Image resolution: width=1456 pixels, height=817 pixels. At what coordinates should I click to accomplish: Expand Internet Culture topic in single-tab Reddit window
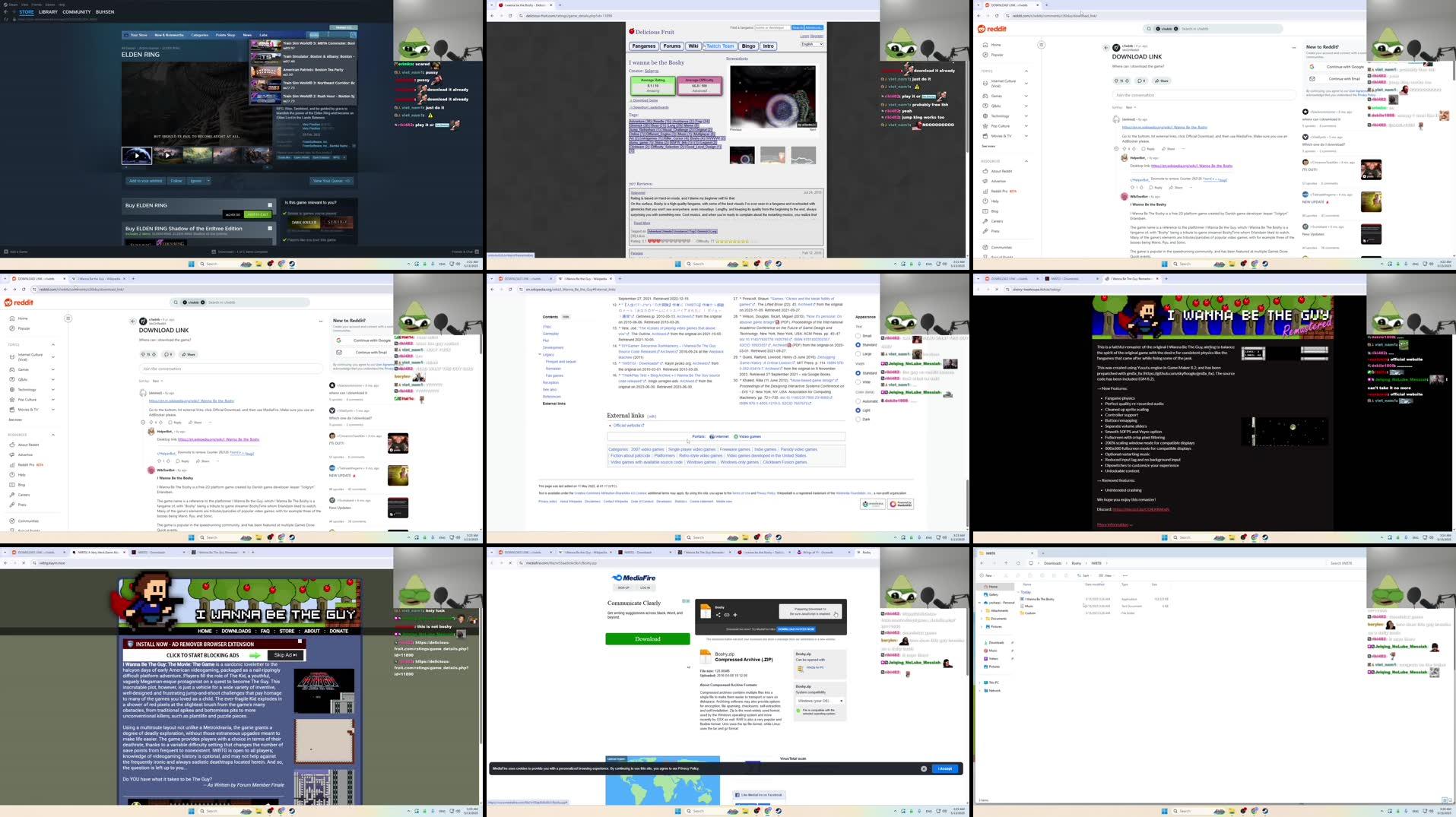[x=1026, y=82]
